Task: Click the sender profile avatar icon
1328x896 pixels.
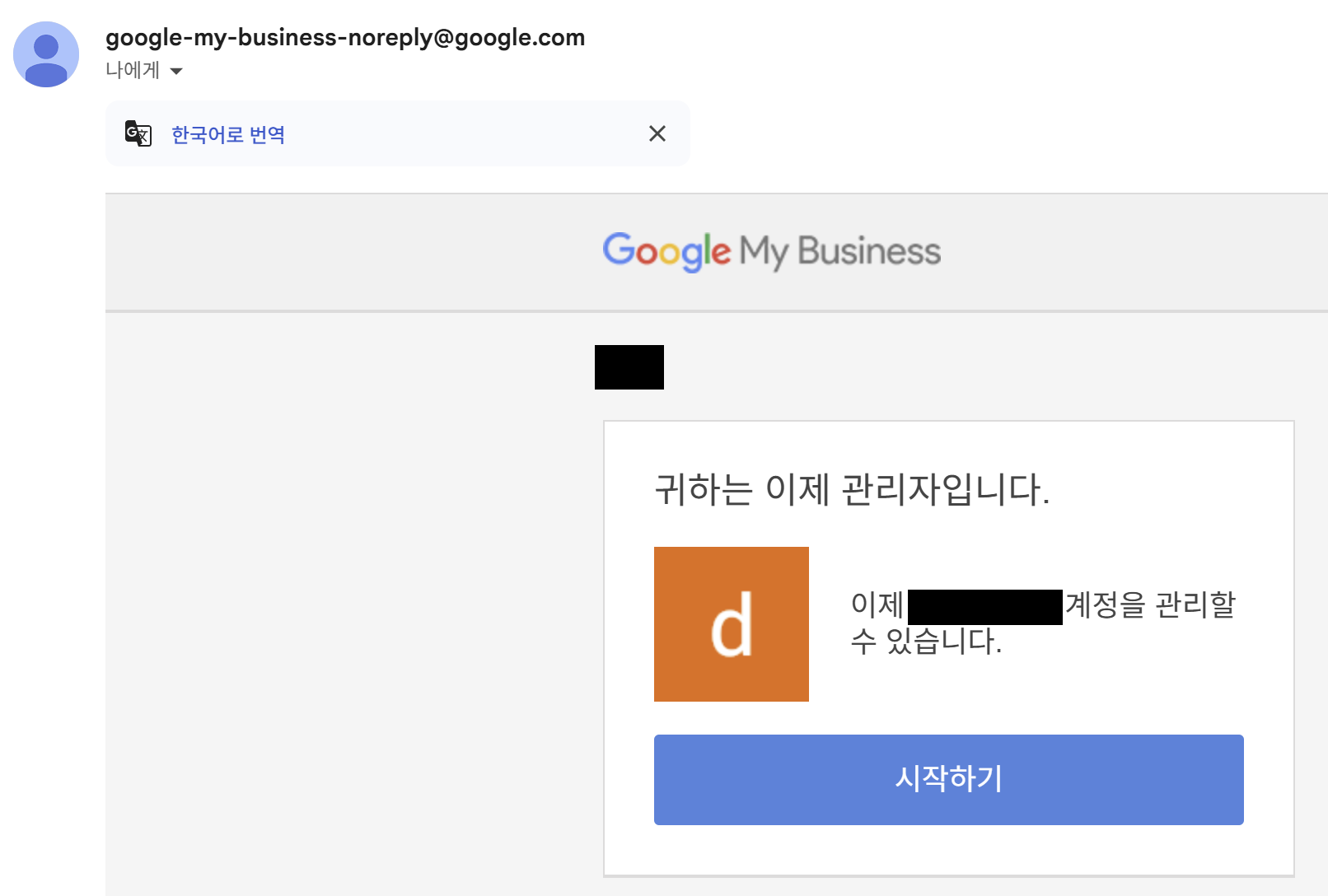Action: [46, 54]
